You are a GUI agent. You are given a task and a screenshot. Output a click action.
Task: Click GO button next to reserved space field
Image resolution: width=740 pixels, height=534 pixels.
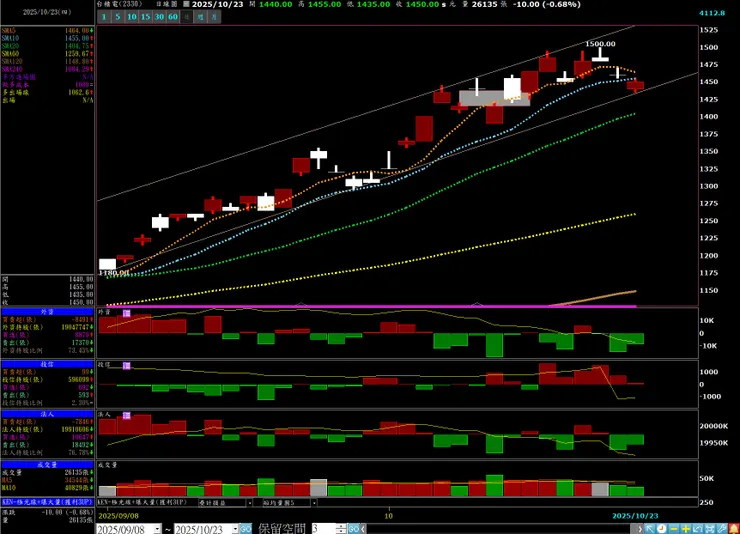(x=354, y=529)
